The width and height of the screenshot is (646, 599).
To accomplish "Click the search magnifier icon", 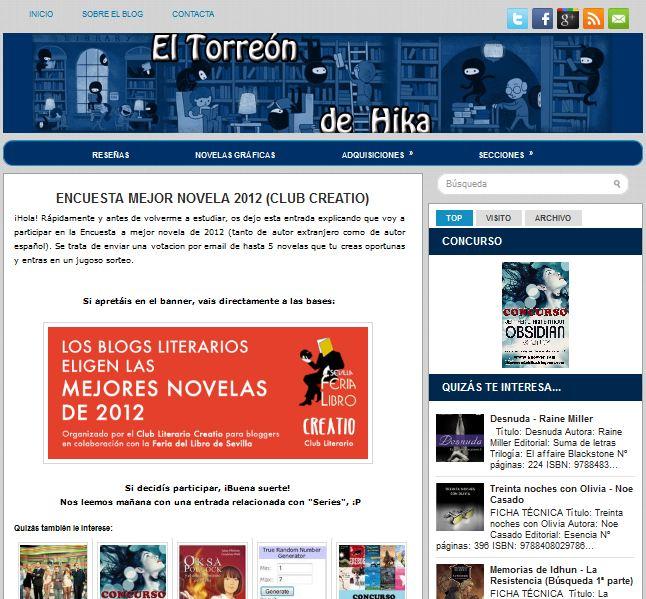I will pyautogui.click(x=617, y=184).
